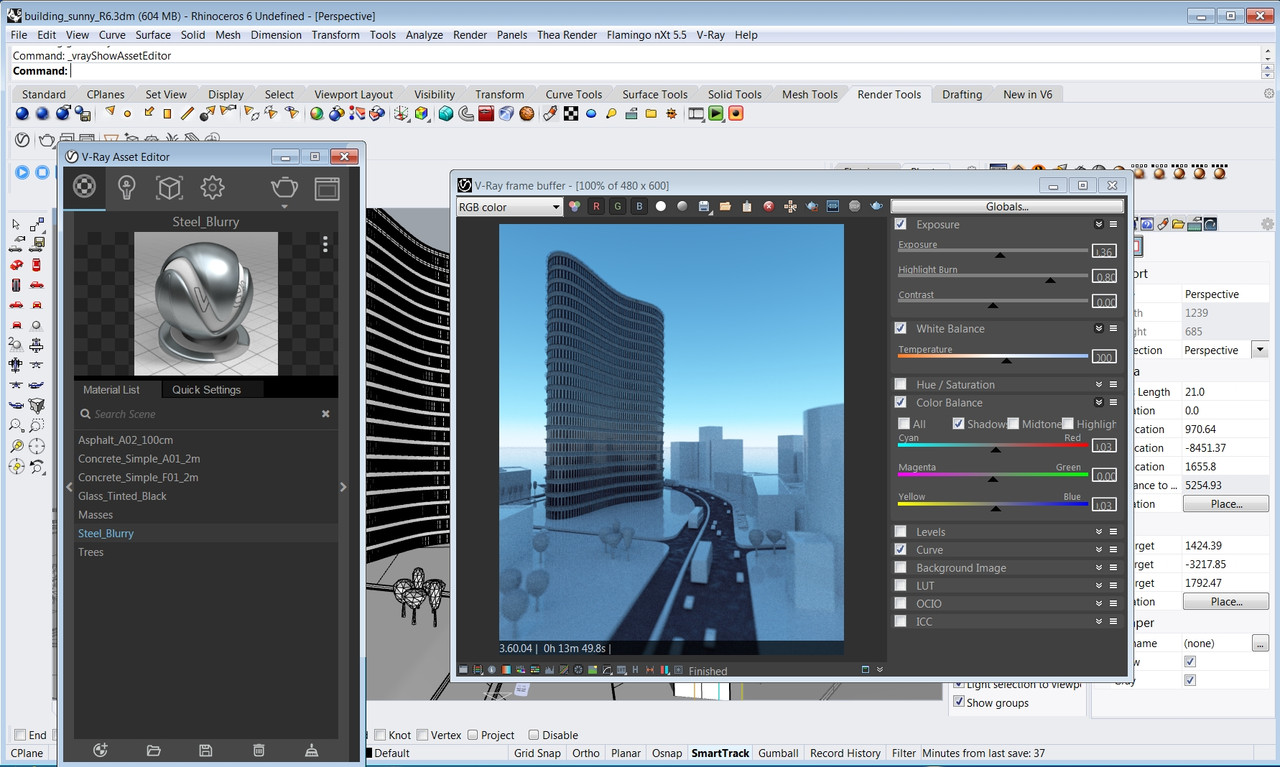Collapse White Balance section chevron
The height and width of the screenshot is (767, 1280).
pyautogui.click(x=1099, y=329)
